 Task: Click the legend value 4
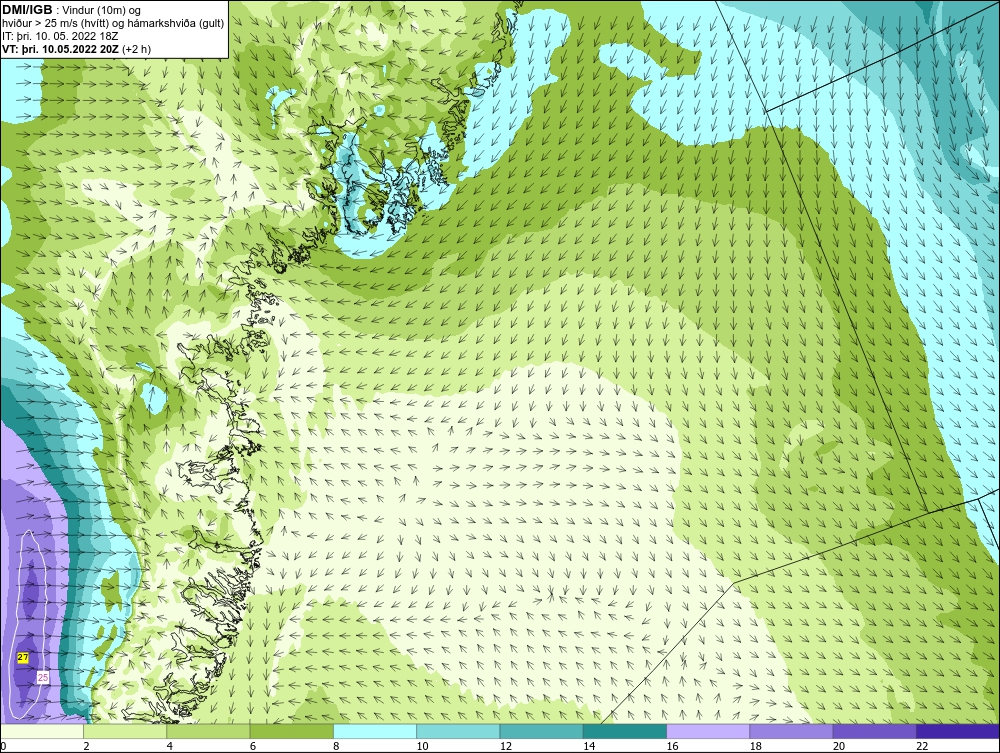click(x=170, y=747)
